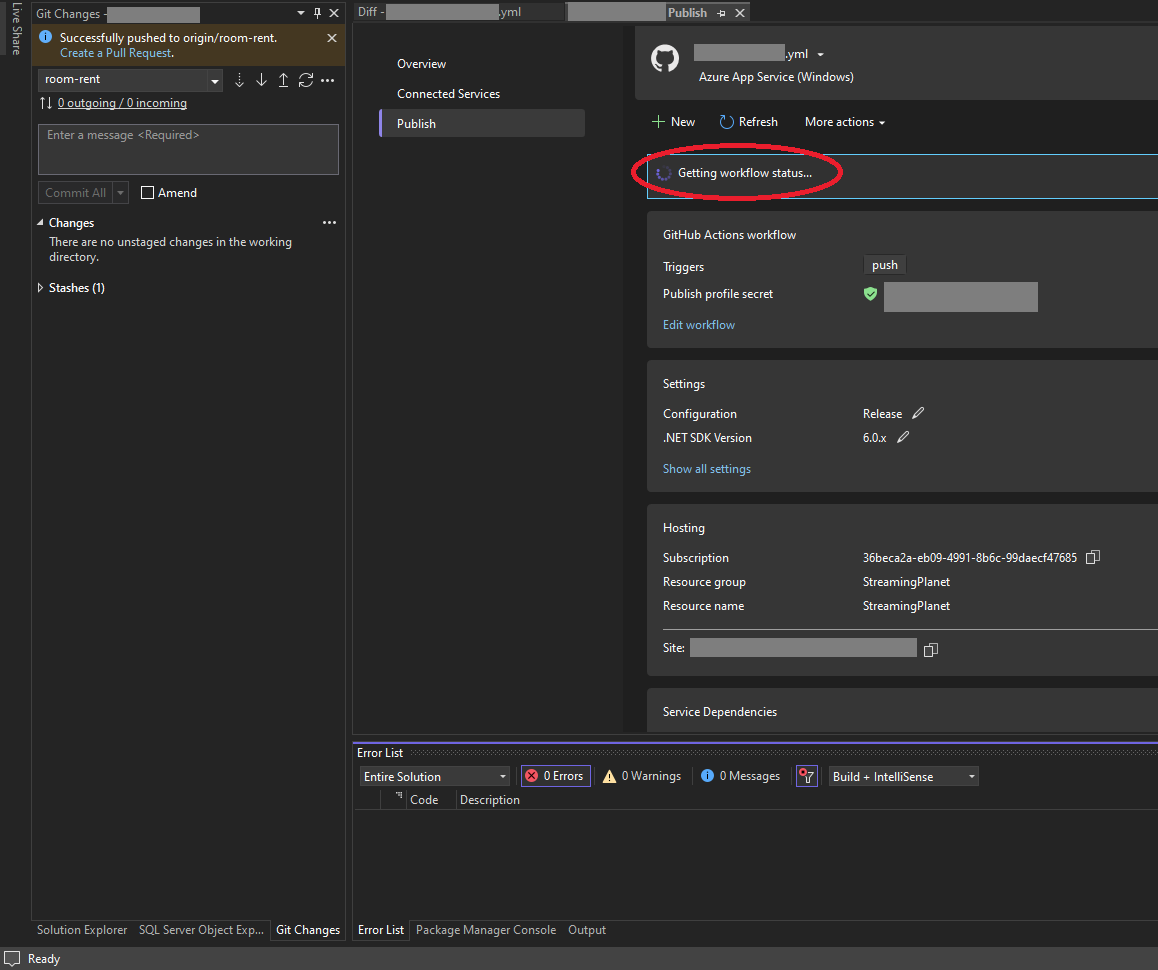
Task: Sync the repository with the refresh icon
Action: [x=305, y=80]
